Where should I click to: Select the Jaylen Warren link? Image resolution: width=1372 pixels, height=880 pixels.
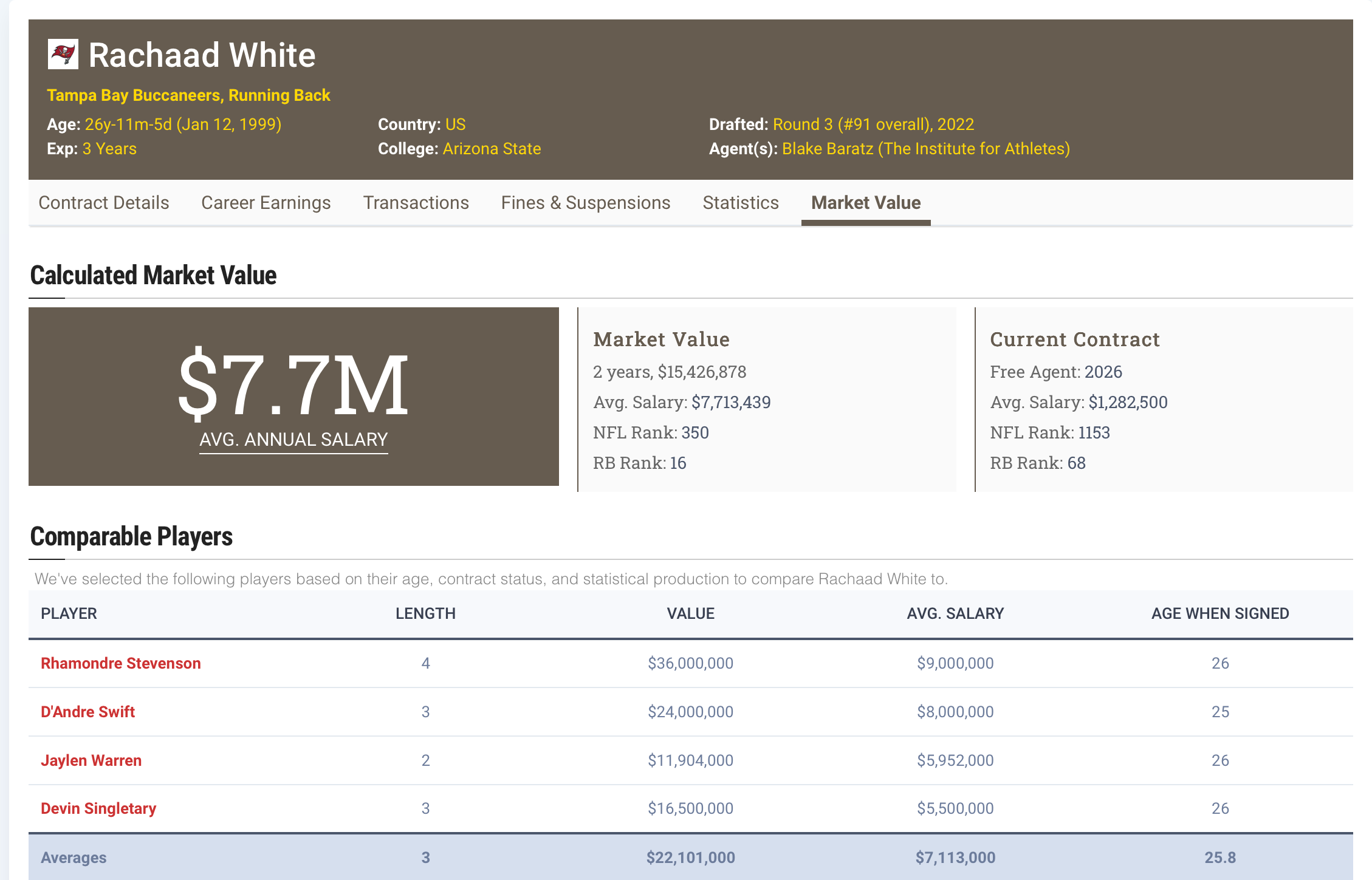pos(91,760)
